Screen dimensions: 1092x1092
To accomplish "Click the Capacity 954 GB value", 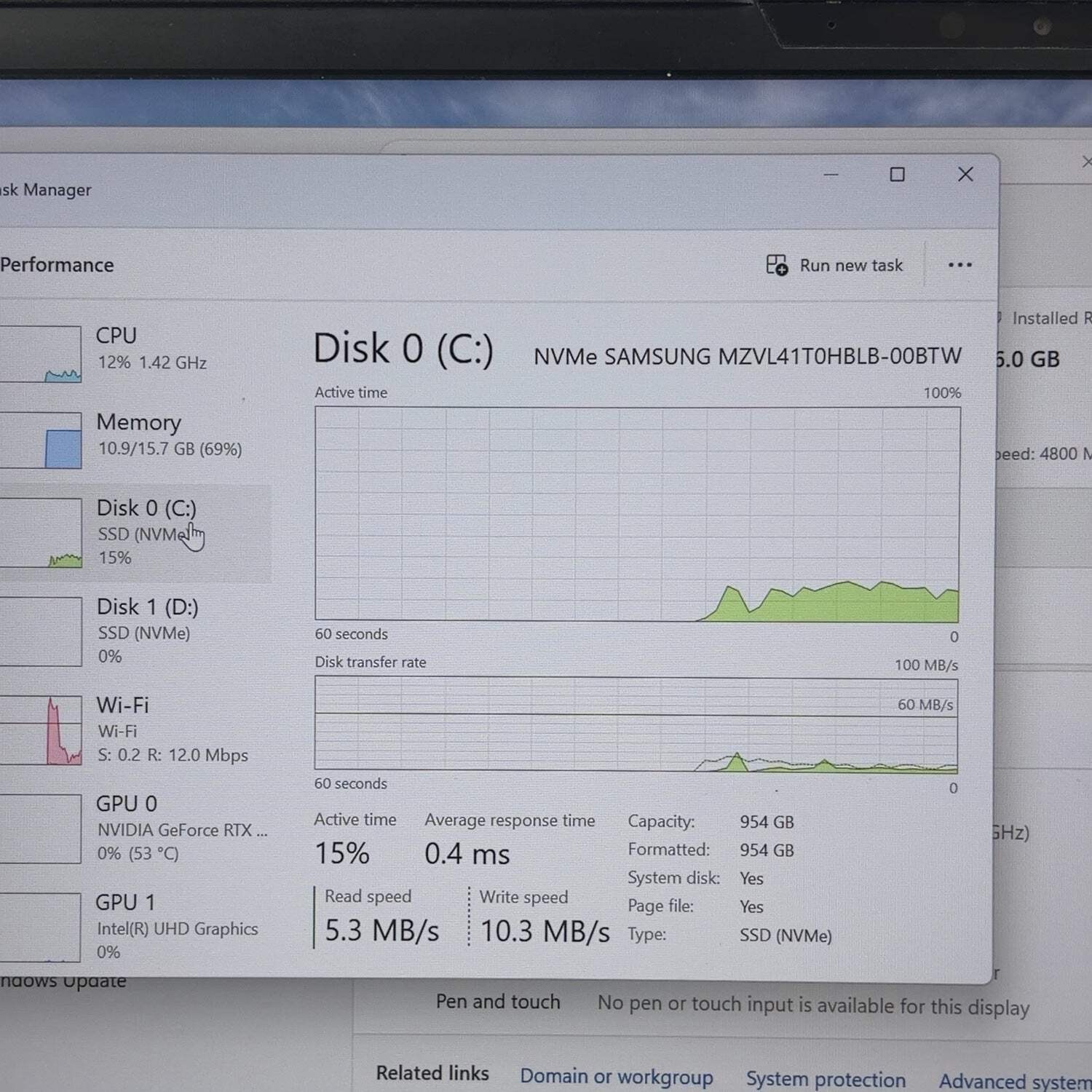I will (767, 822).
